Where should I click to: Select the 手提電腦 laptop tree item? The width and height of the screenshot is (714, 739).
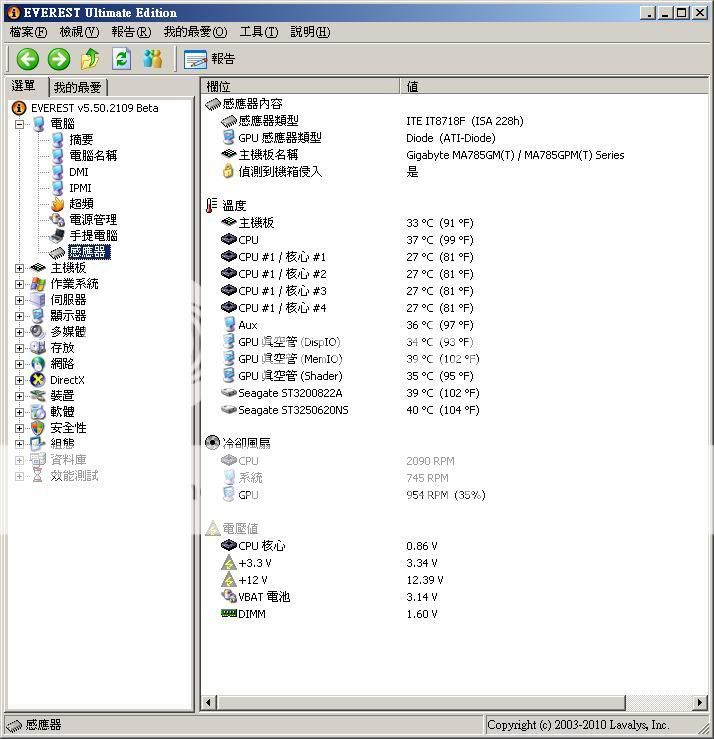click(92, 236)
